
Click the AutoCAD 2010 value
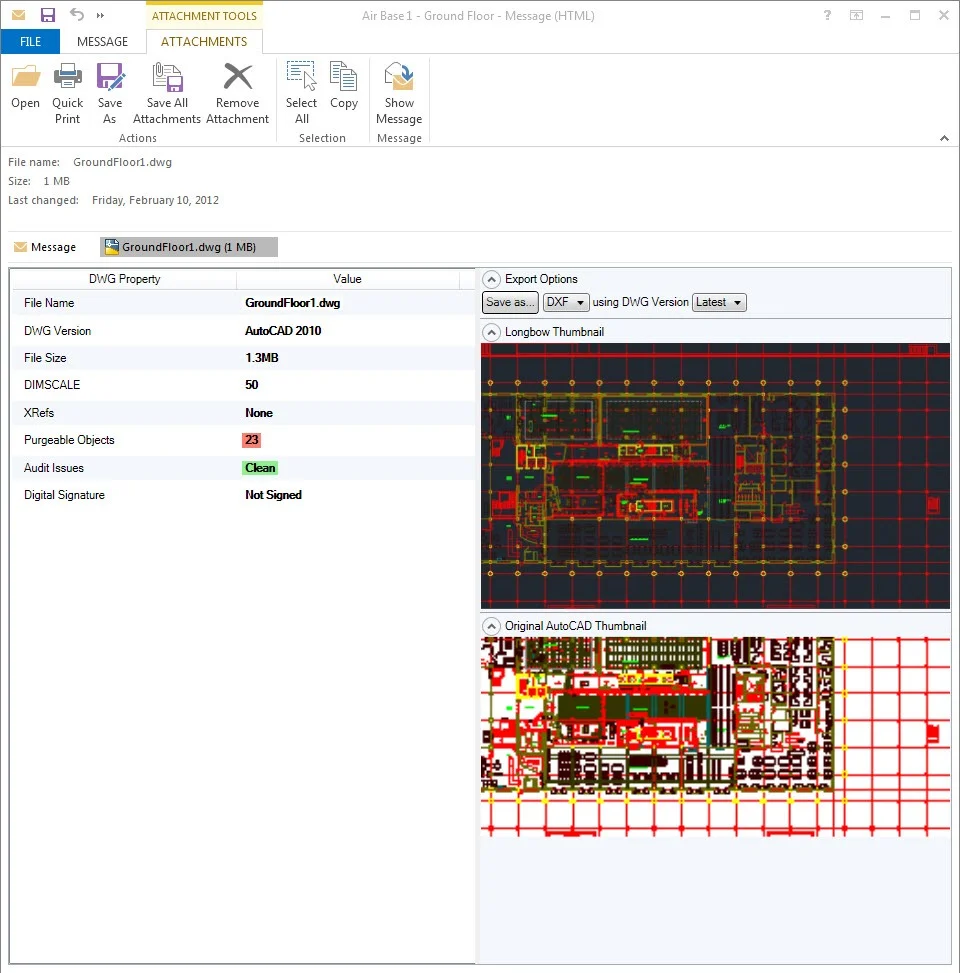(283, 331)
